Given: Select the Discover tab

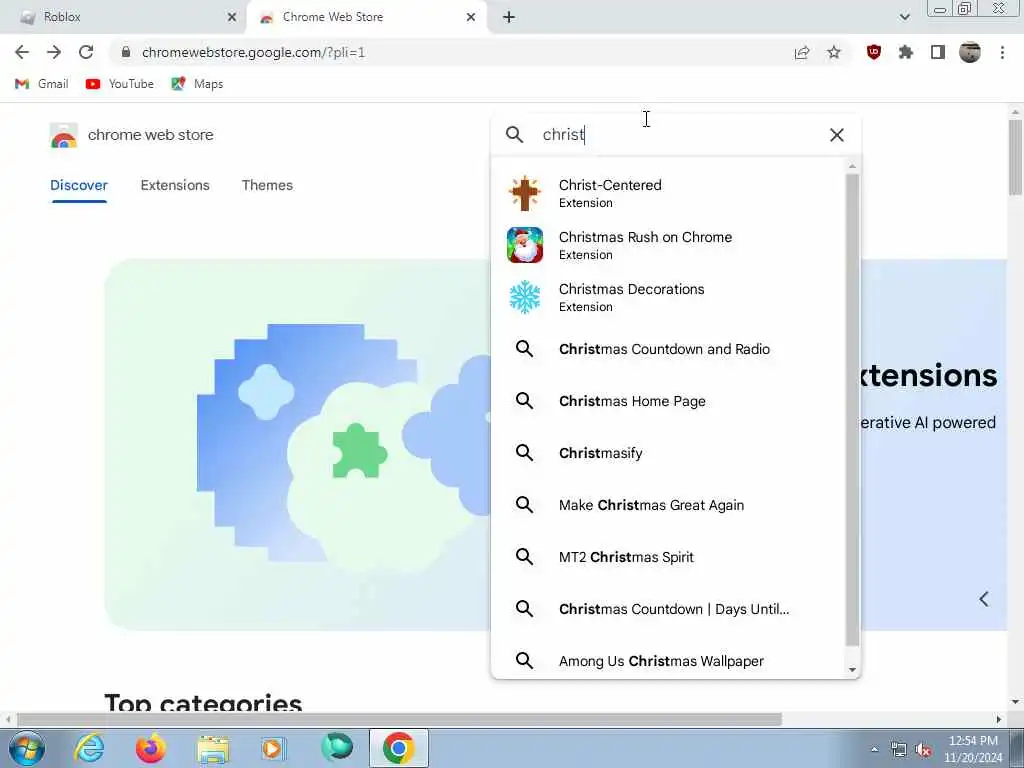Looking at the screenshot, I should coord(79,185).
